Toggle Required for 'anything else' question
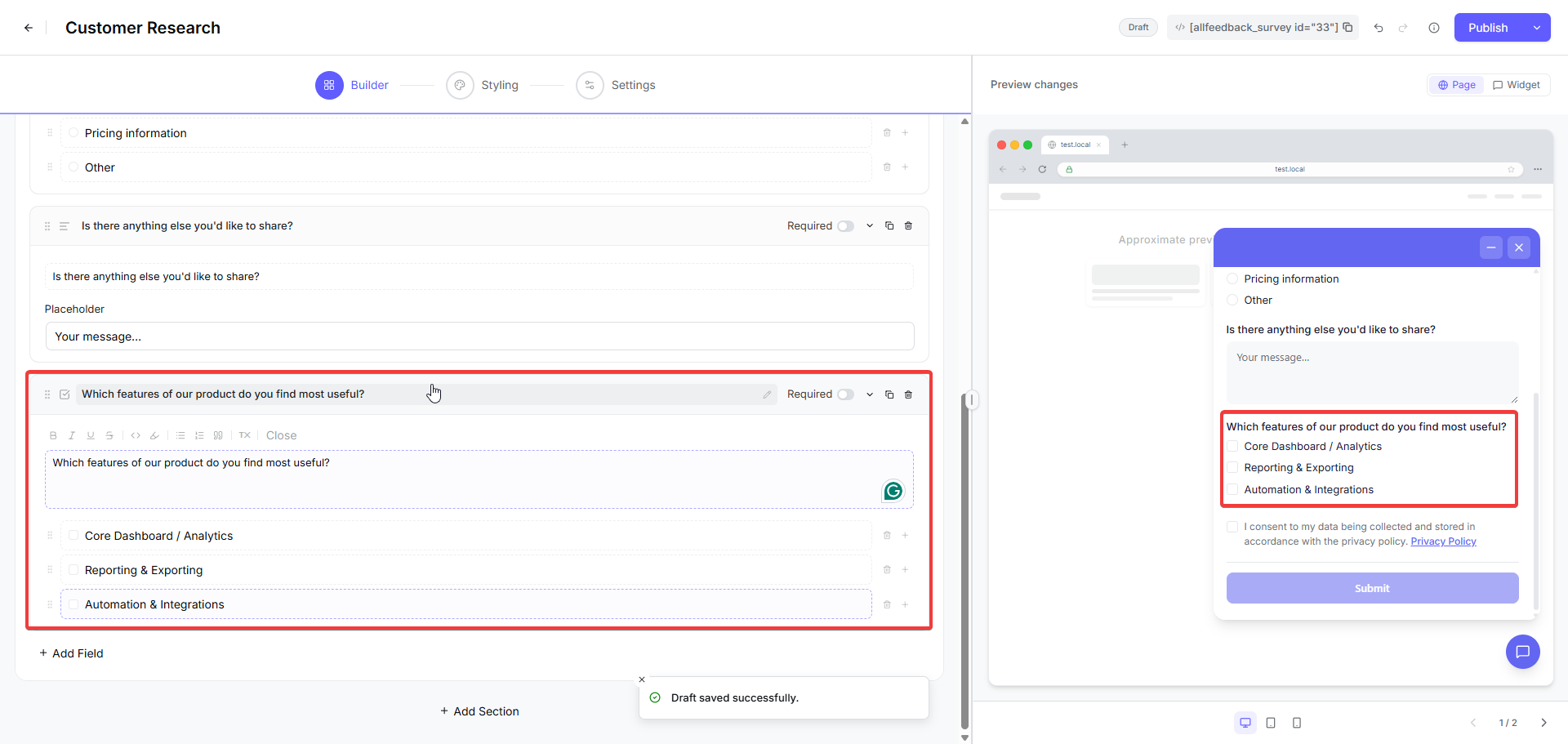 point(845,226)
